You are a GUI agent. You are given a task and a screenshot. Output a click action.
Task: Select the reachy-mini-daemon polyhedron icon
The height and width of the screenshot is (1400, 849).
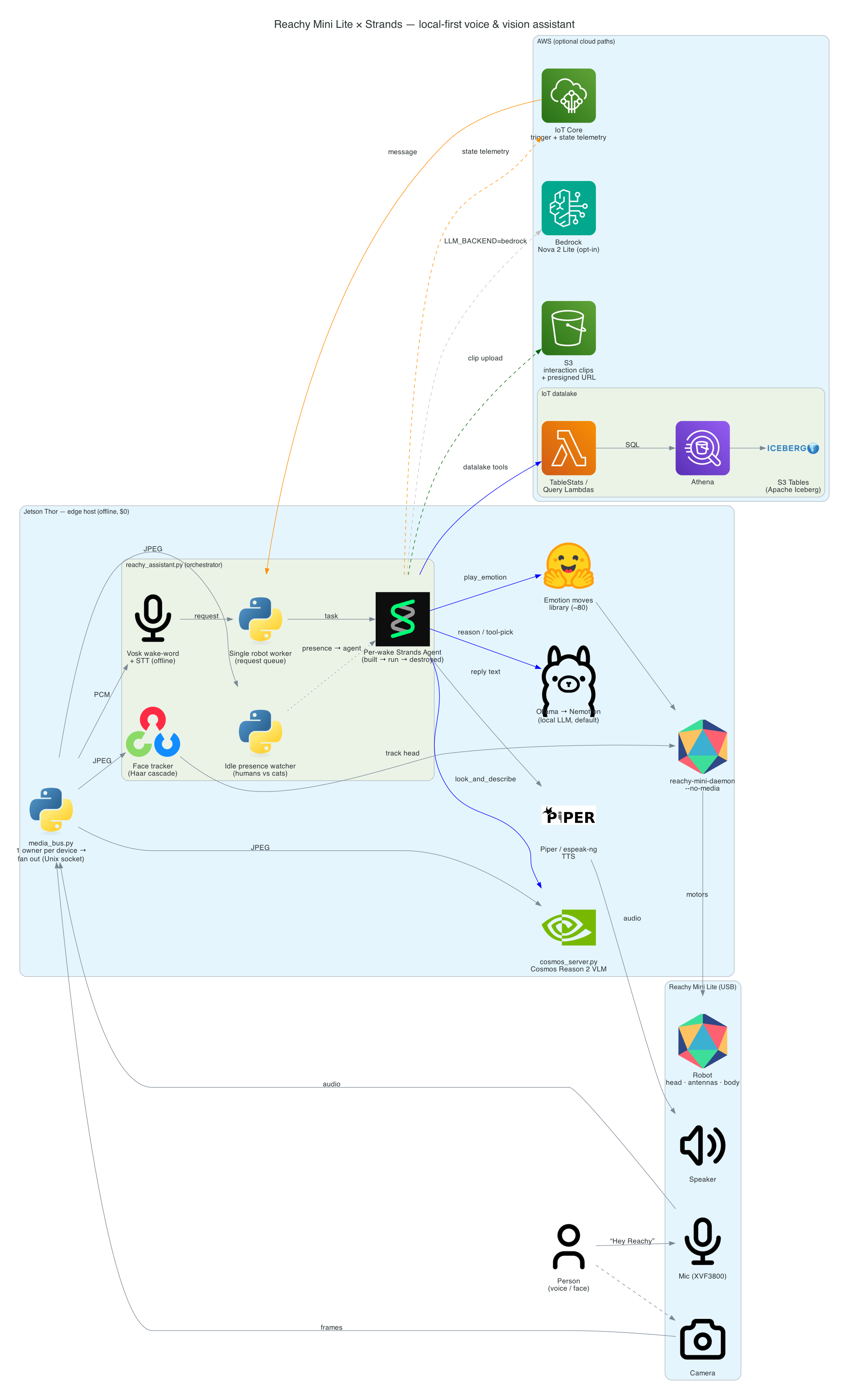703,747
